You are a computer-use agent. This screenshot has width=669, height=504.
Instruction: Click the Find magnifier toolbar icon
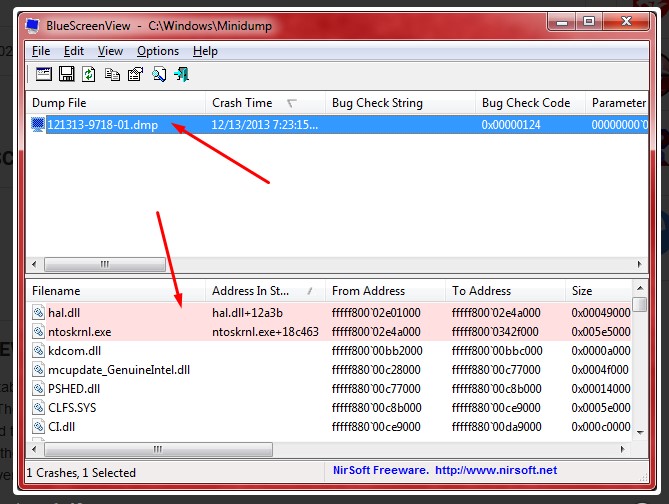159,74
